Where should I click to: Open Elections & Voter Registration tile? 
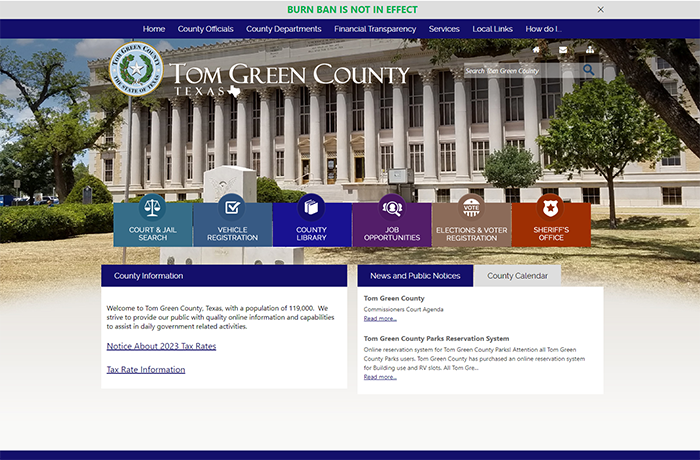pos(471,225)
